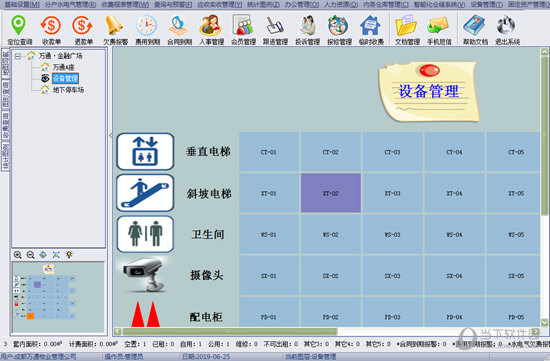Open the 基础设置 menu
Viewport: 550px width, 361px height.
tap(22, 5)
